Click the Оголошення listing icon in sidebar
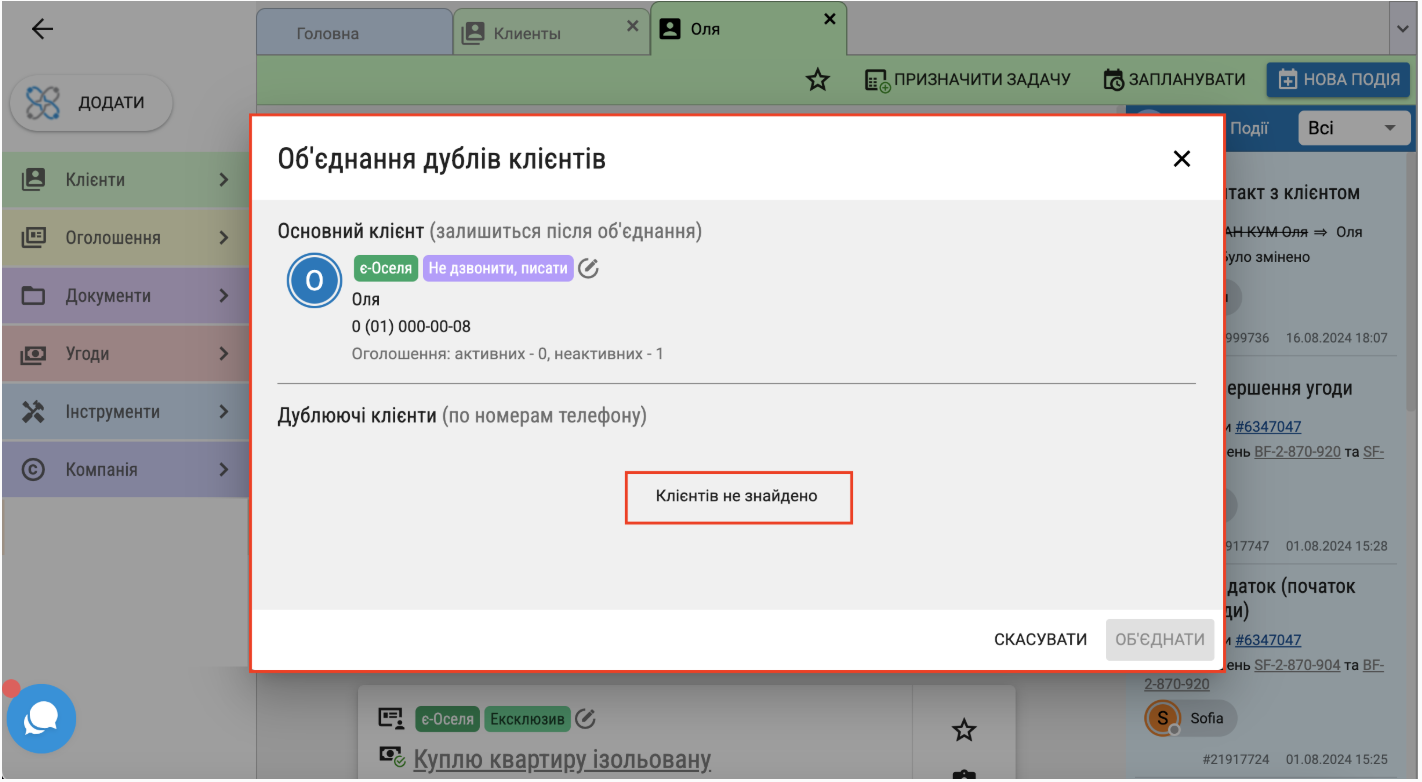The image size is (1422, 782). (34, 238)
